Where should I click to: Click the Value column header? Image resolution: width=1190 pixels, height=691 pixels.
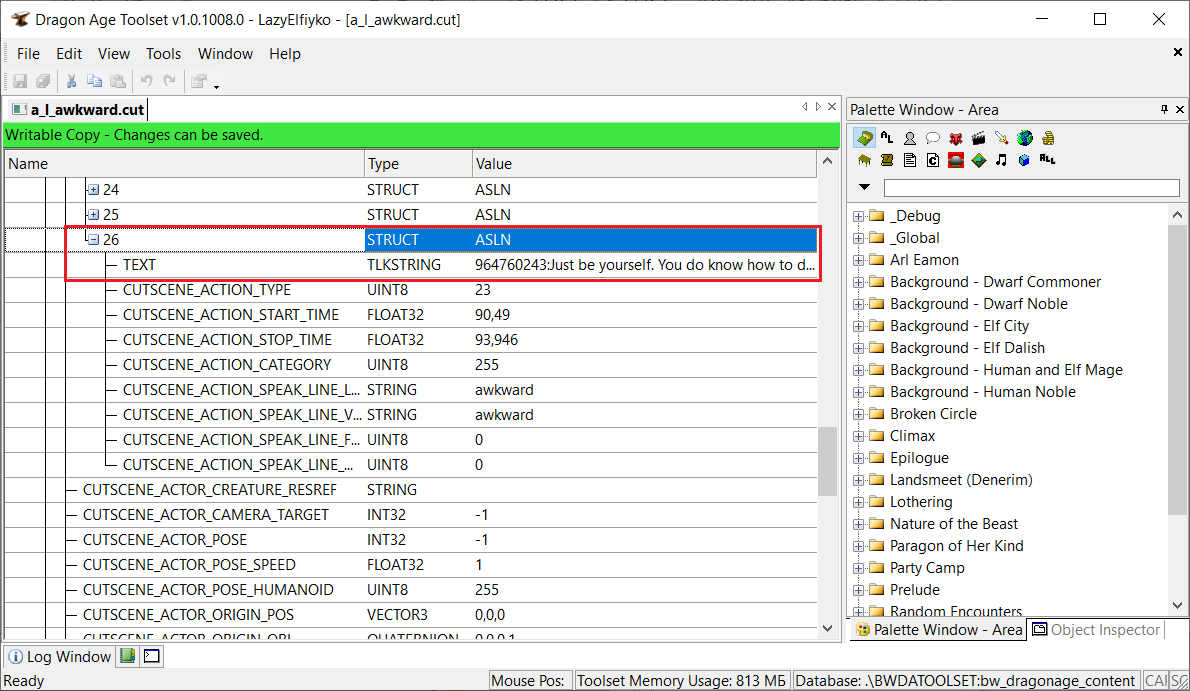click(644, 164)
